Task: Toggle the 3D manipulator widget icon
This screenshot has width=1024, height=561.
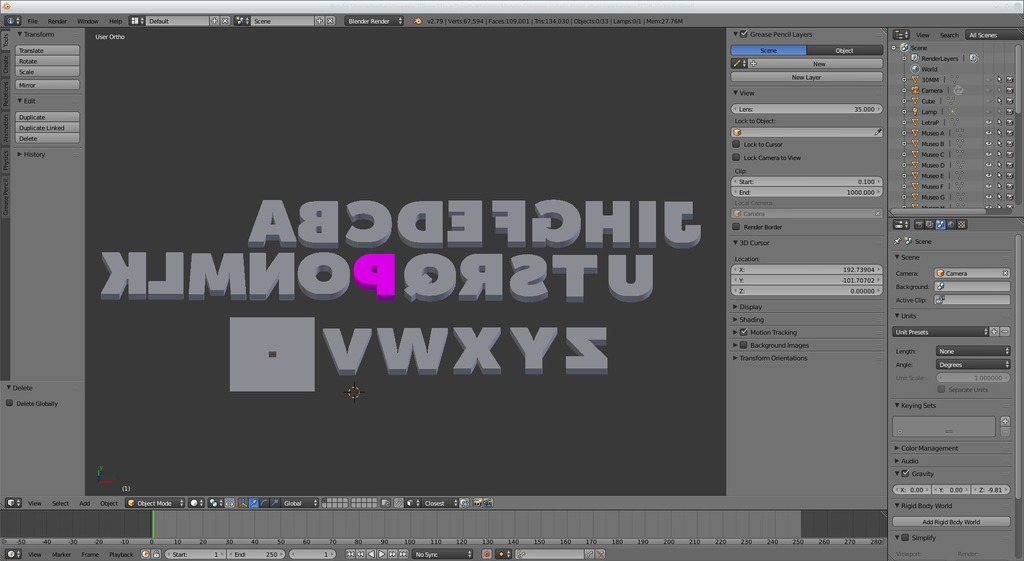Action: [x=241, y=503]
